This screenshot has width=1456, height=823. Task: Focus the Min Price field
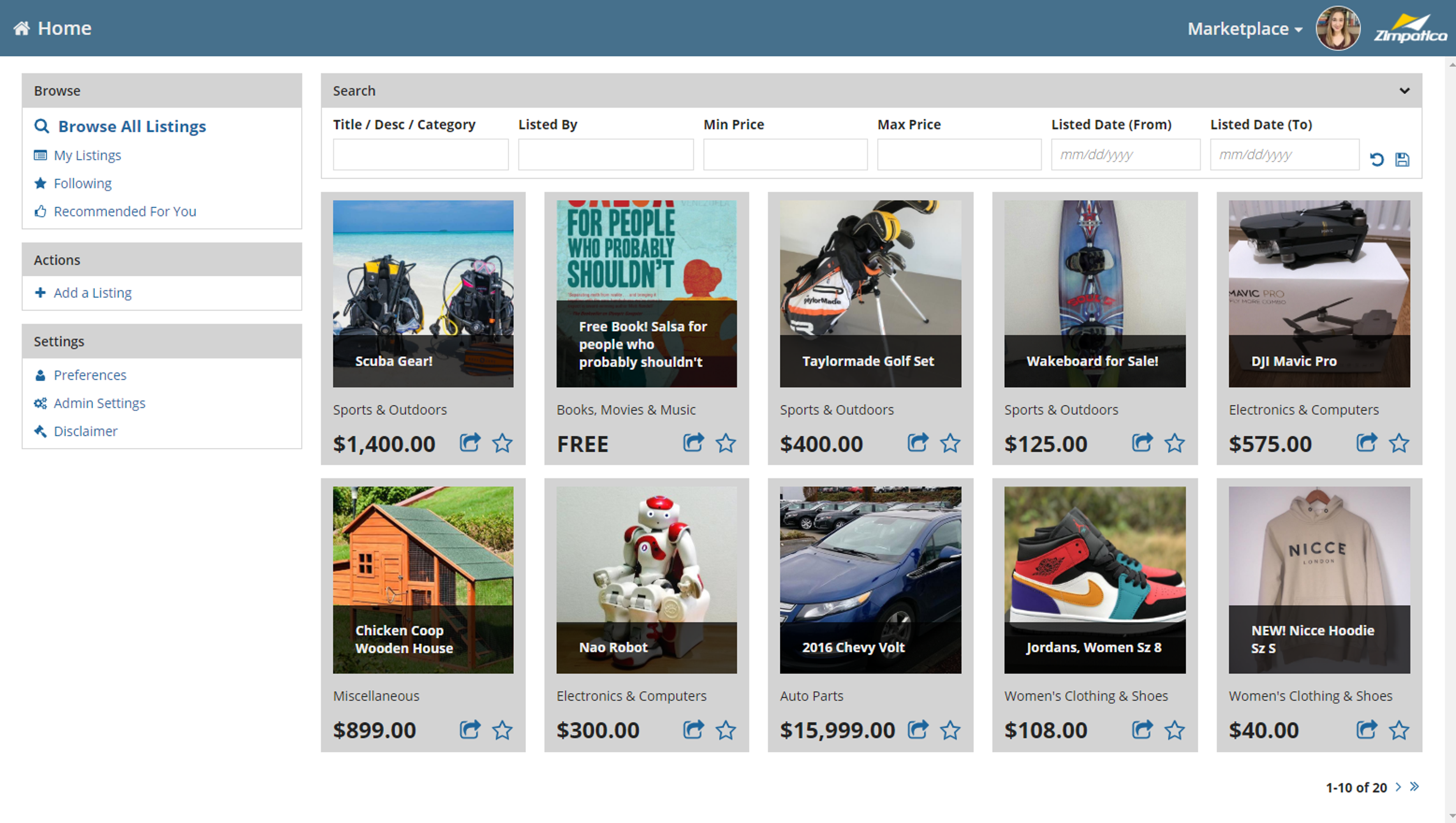click(x=785, y=154)
